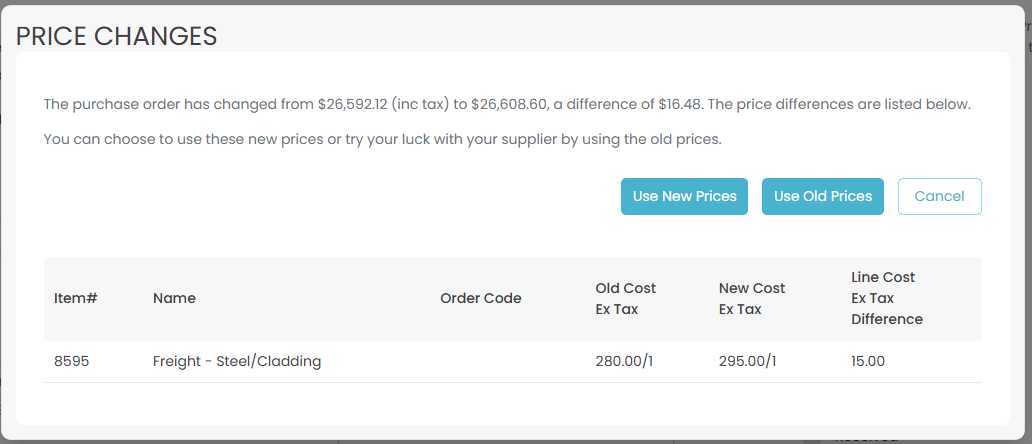
Task: Click the Line Cost Ex Tax Difference header
Action: click(886, 298)
